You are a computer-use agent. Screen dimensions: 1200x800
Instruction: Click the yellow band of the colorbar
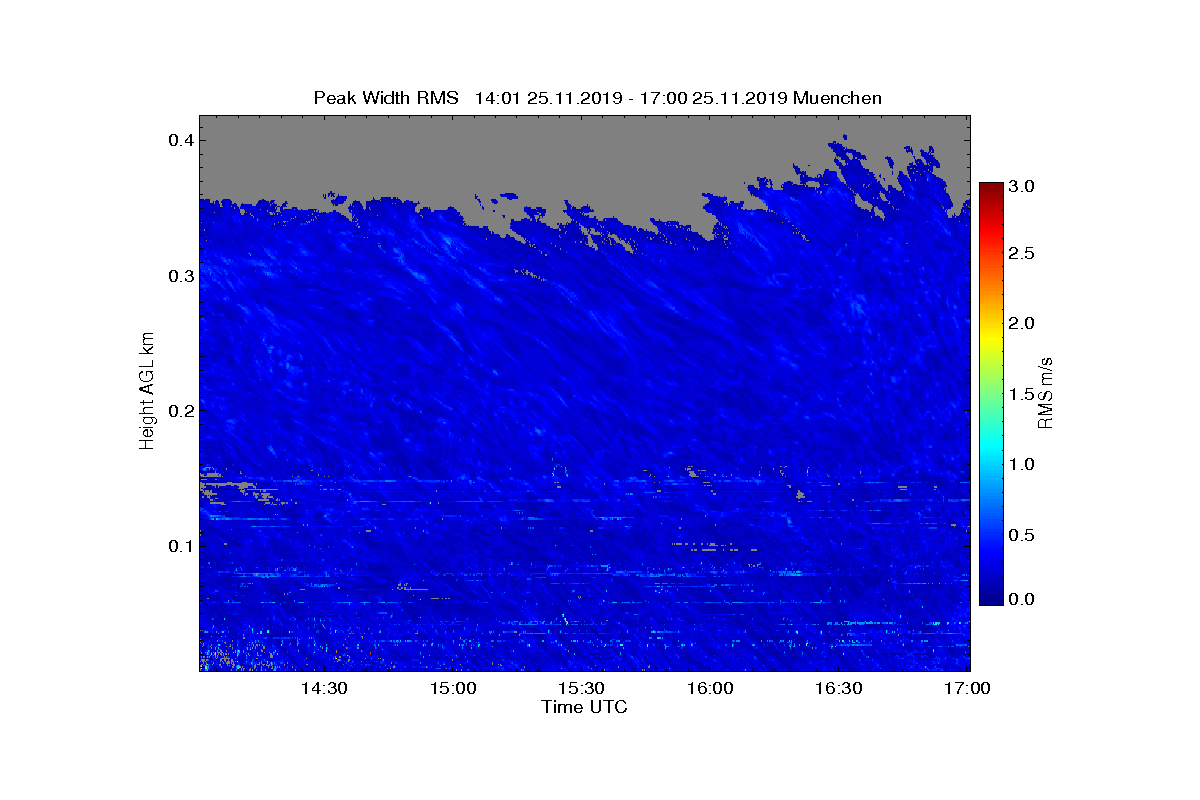(991, 337)
